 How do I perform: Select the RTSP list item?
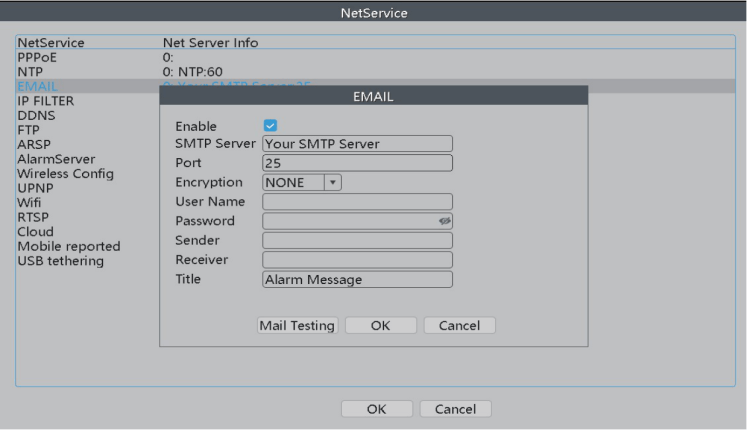(x=33, y=217)
